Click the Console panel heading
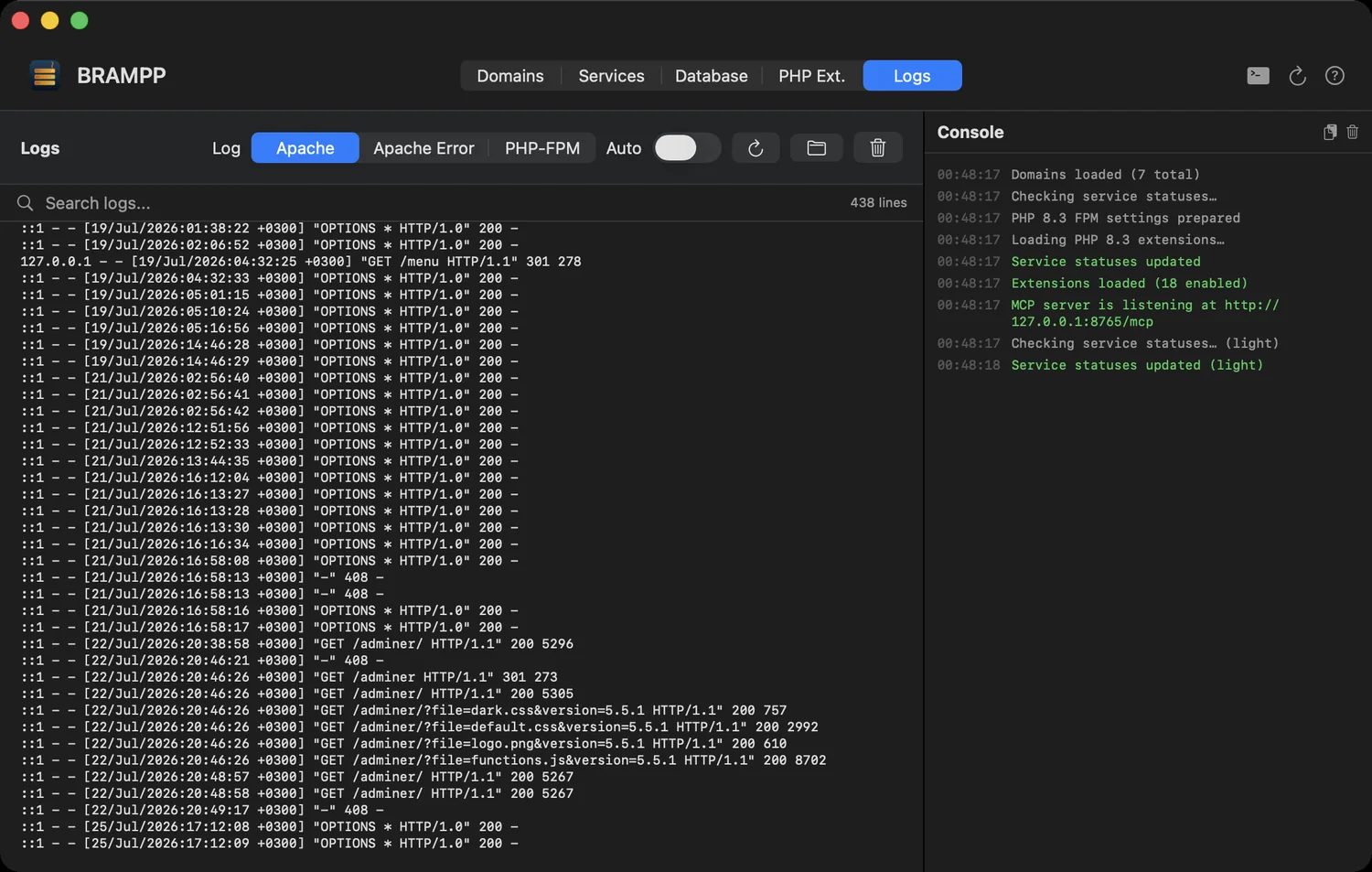1372x872 pixels. 970,133
